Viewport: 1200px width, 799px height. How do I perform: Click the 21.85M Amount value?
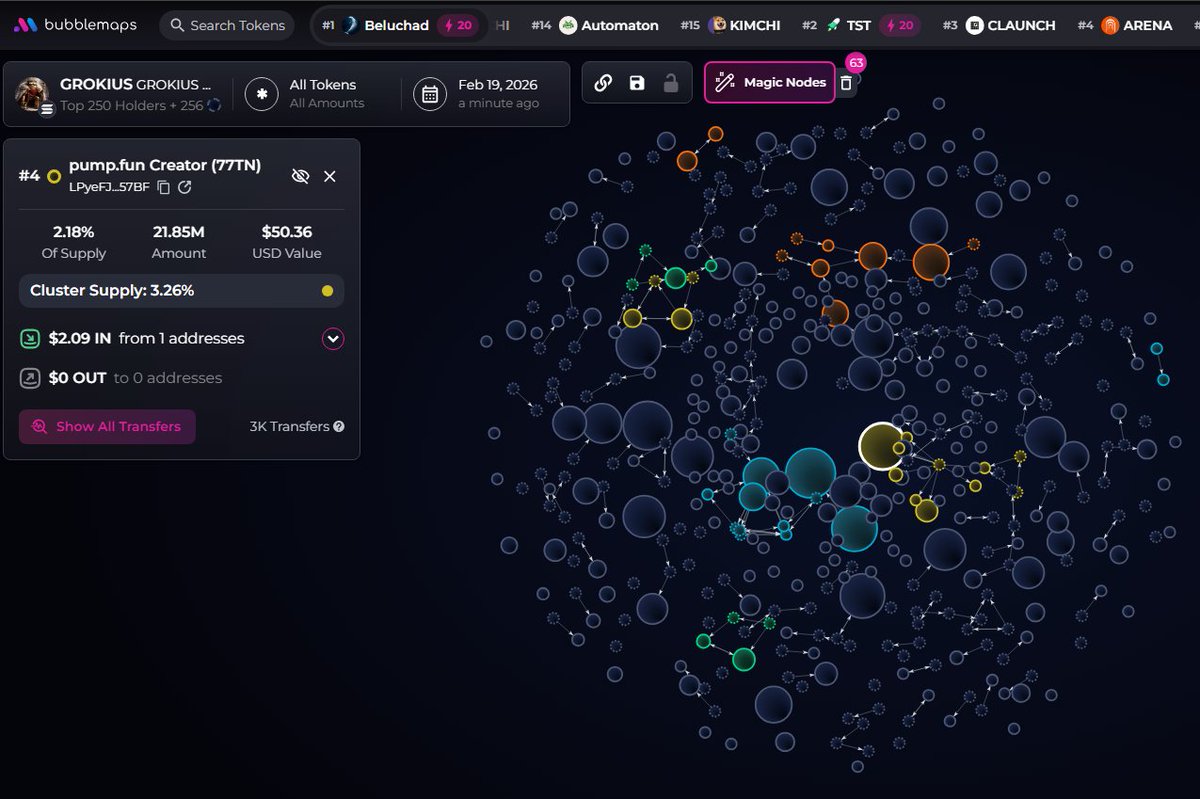click(179, 232)
